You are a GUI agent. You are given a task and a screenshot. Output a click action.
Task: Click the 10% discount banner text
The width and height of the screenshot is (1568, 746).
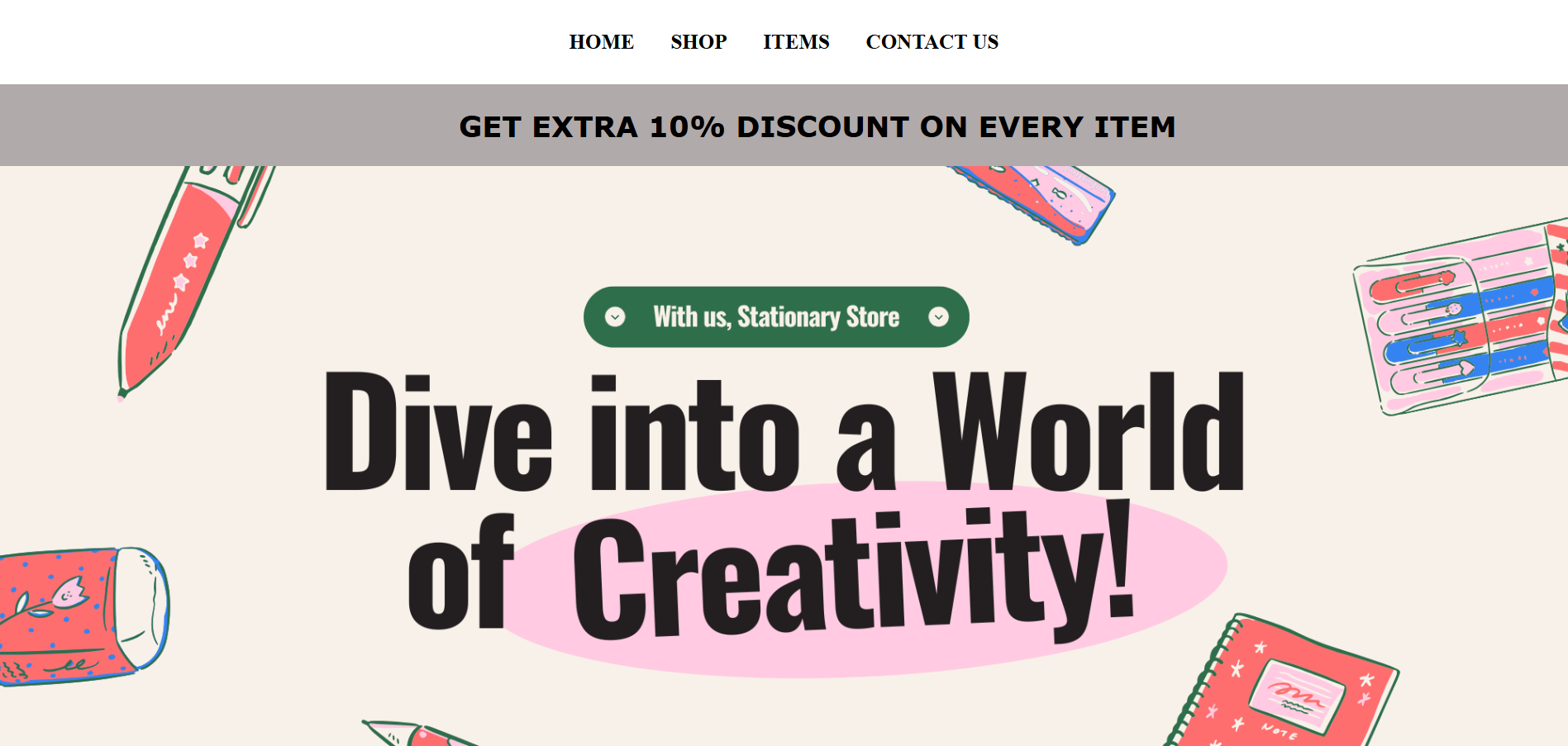817,126
